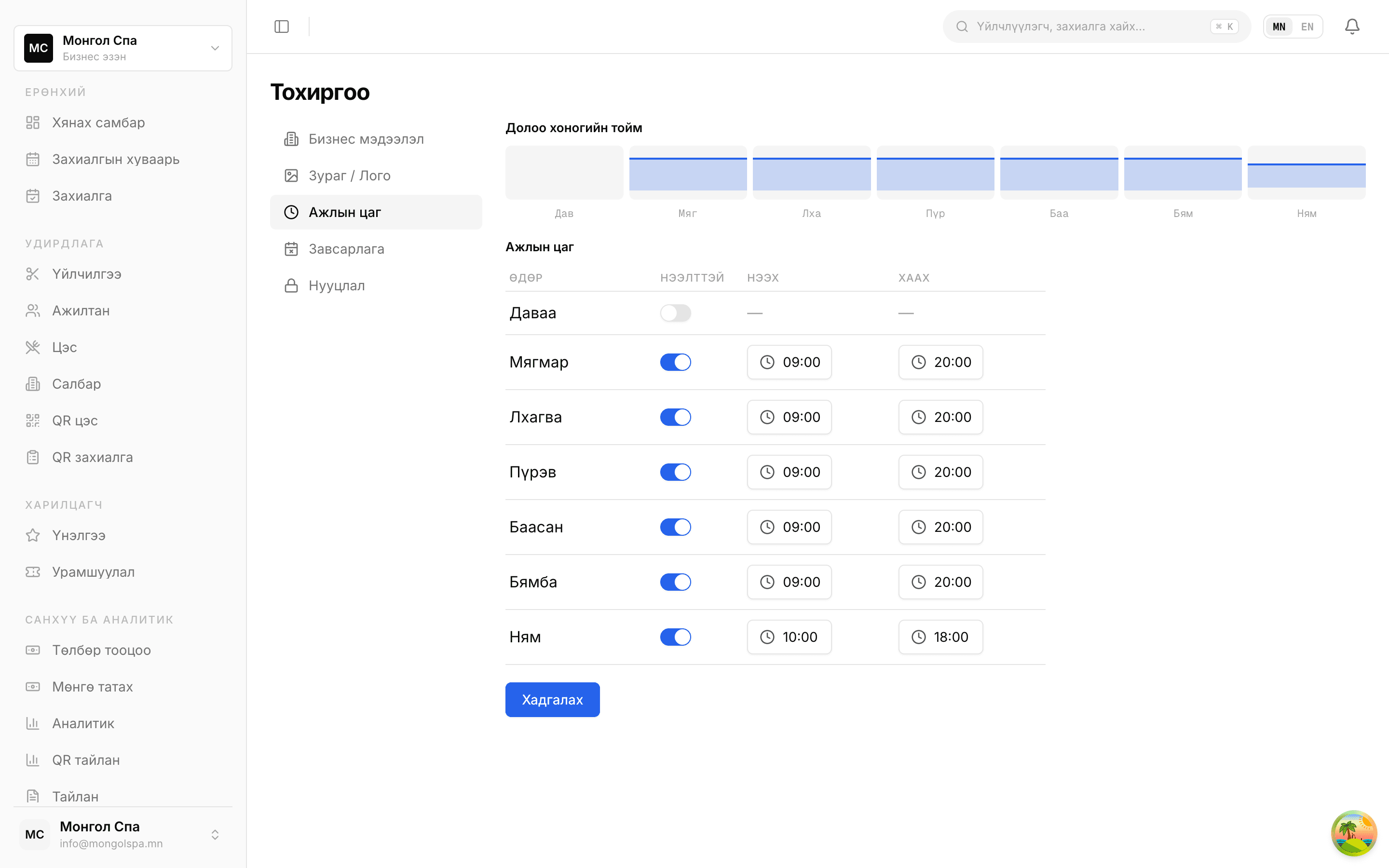1389x868 pixels.
Task: Click the Дав empty overview block
Action: 564,173
